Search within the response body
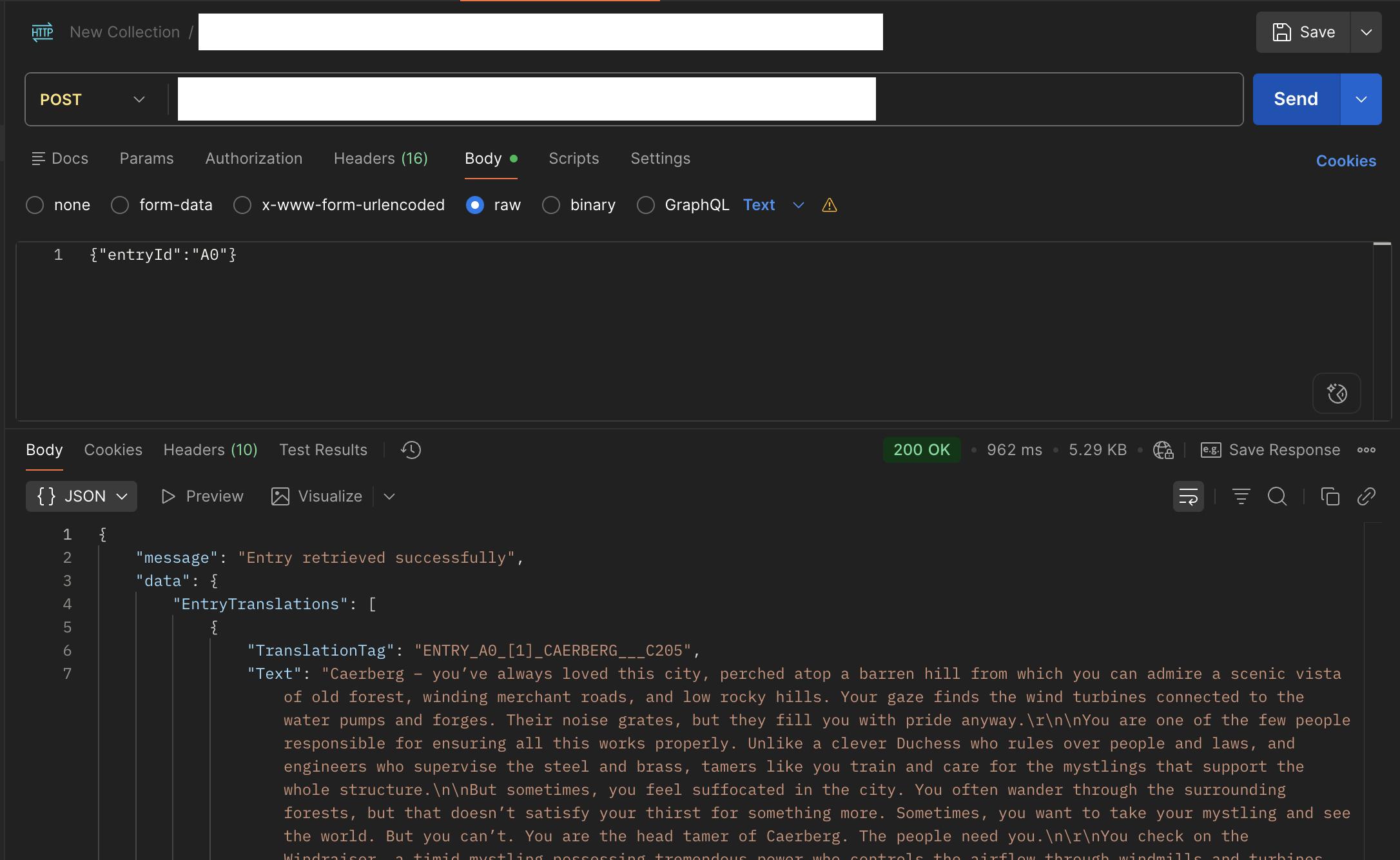The image size is (1400, 860). point(1277,496)
